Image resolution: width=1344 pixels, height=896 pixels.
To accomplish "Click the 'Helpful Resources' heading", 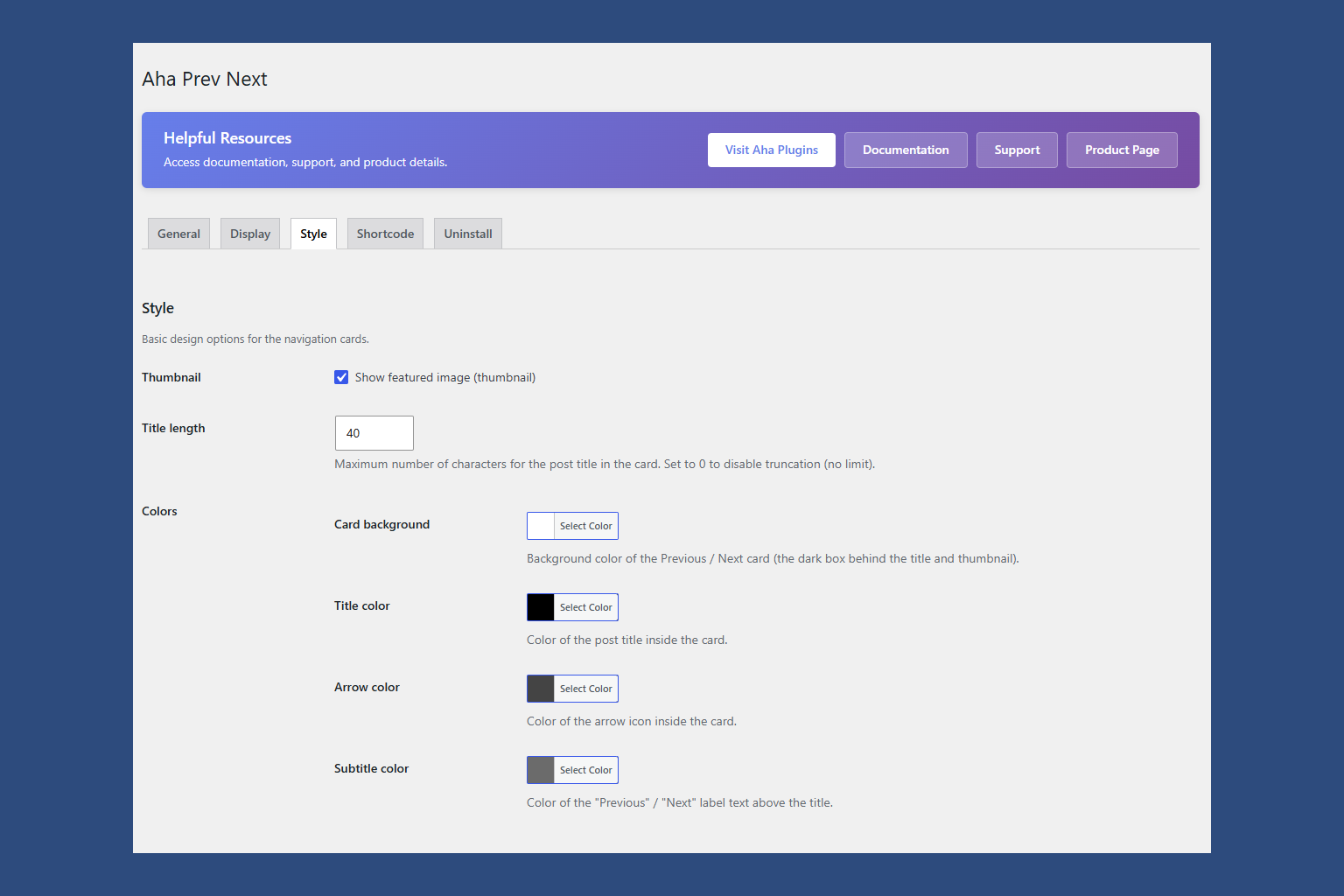I will 227,138.
